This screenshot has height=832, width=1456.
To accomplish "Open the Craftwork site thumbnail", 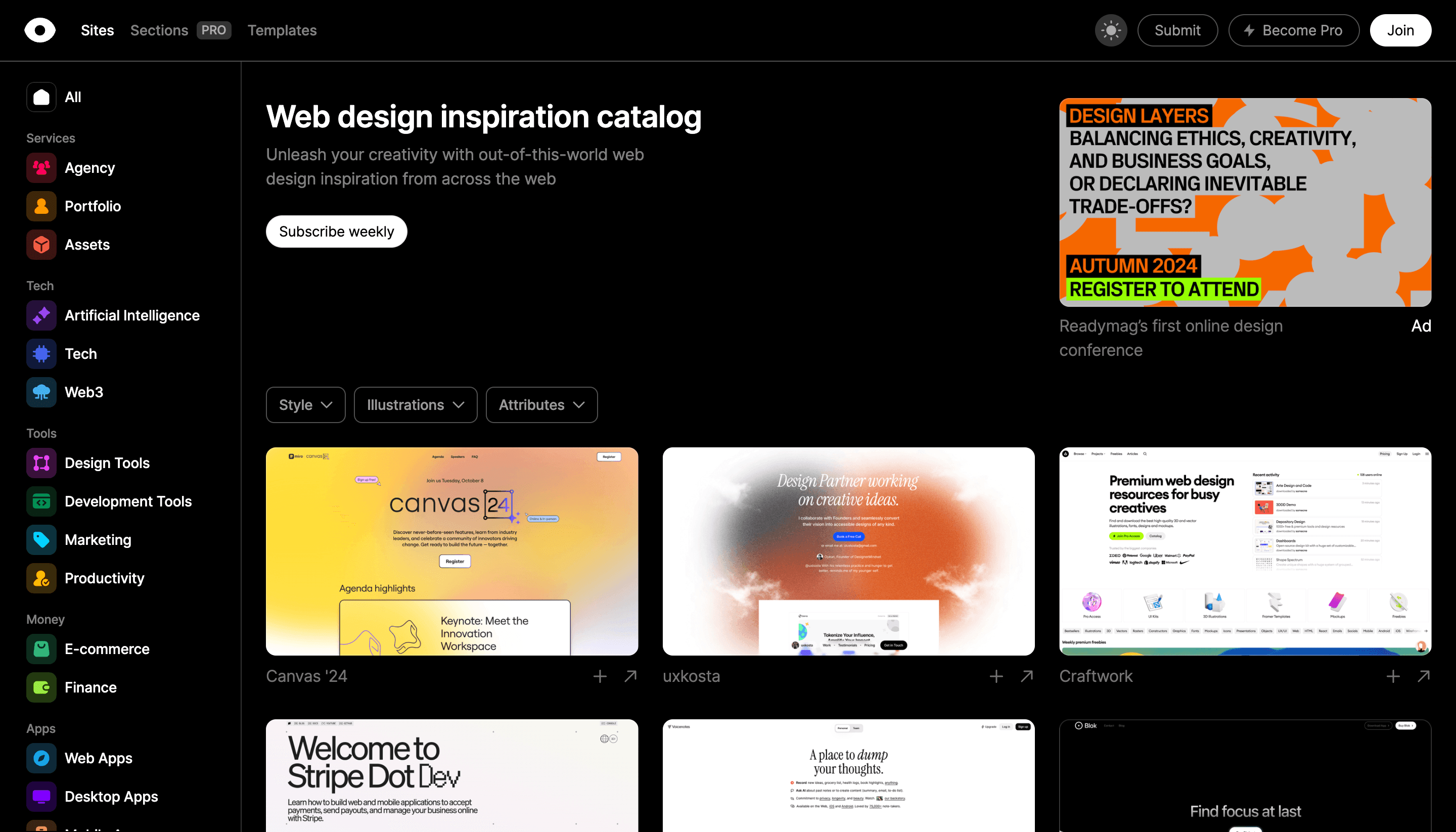I will [1245, 551].
